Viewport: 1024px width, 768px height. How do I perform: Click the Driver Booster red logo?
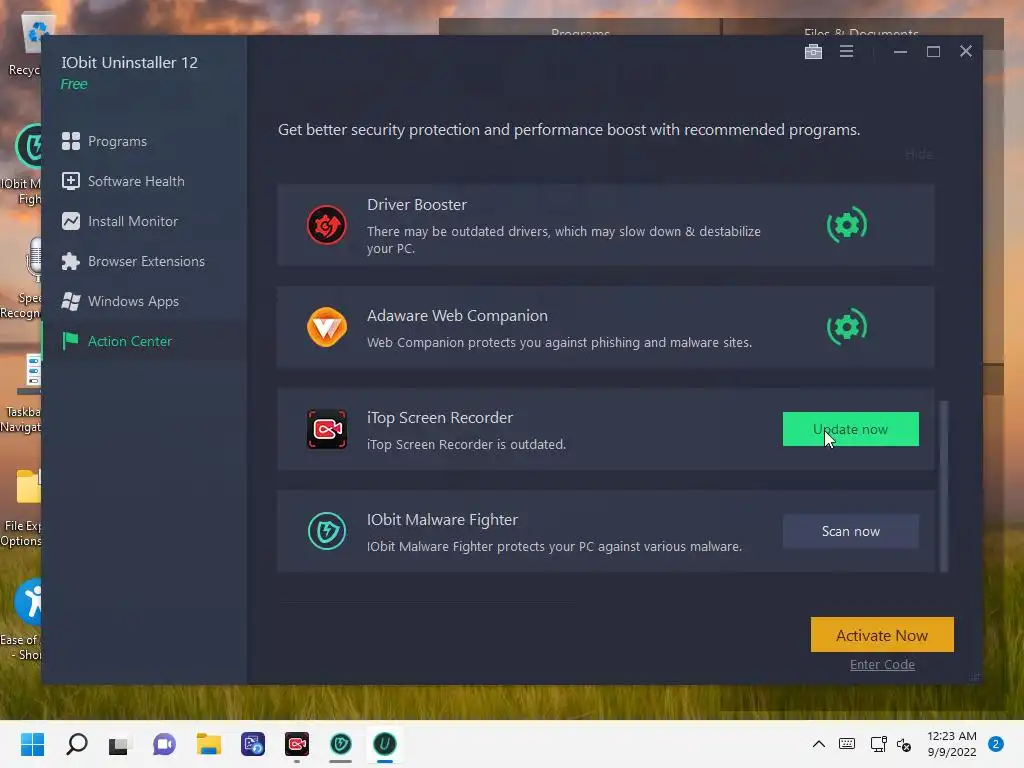point(327,225)
